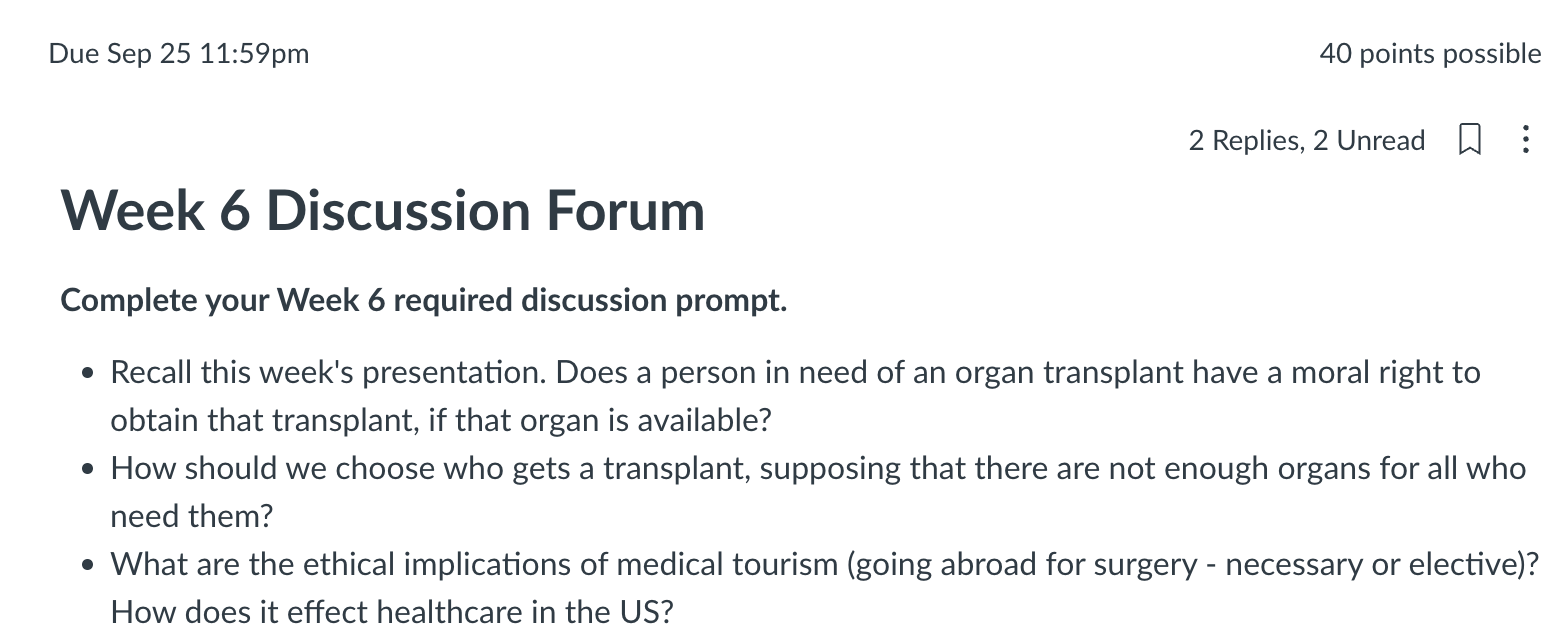This screenshot has height=638, width=1562.
Task: Click the '40 points possible' label
Action: pos(1430,54)
